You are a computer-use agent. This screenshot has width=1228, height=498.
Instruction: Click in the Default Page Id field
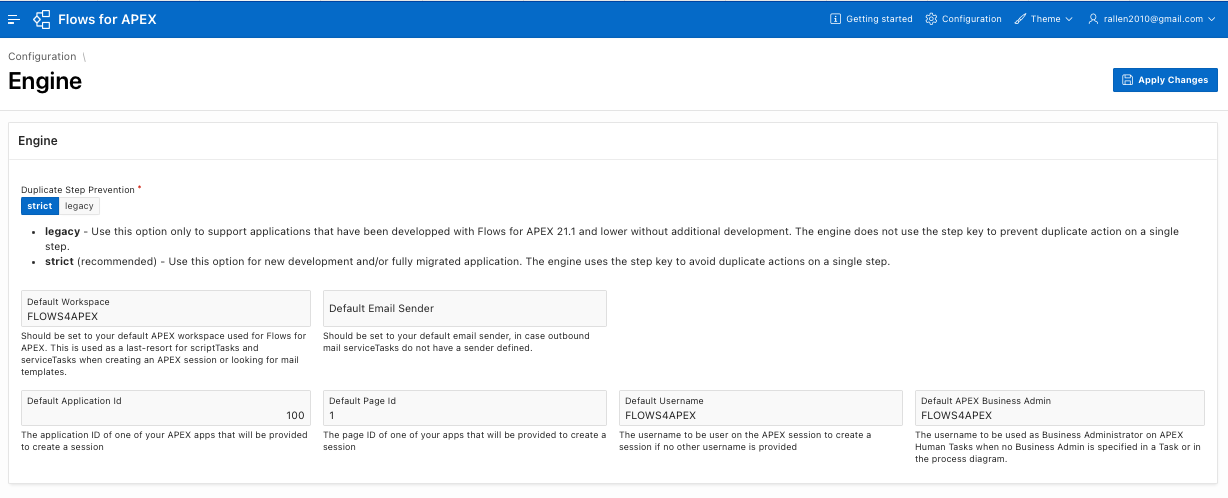465,408
